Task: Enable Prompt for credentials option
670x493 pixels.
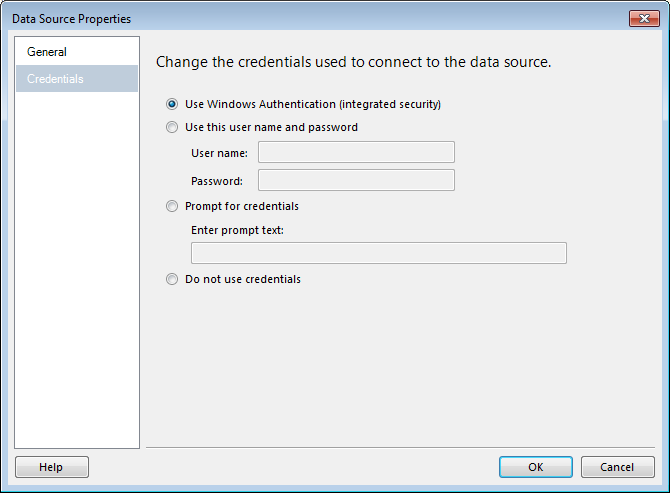Action: click(x=172, y=207)
